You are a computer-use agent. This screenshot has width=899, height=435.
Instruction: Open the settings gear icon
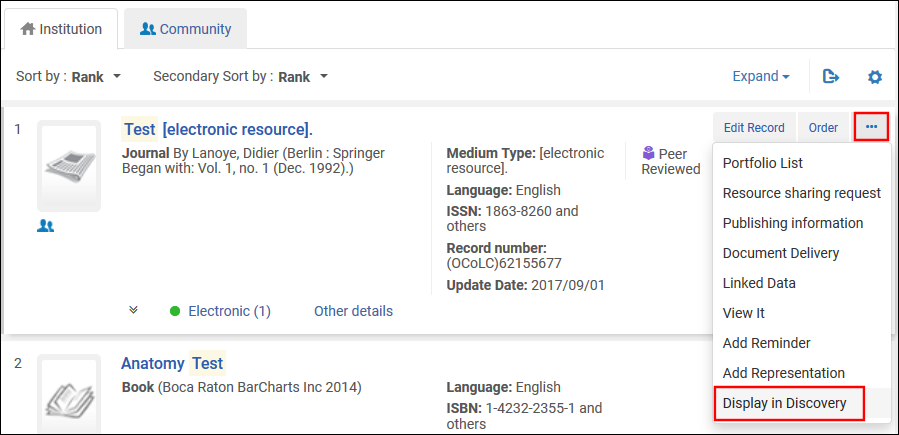click(875, 77)
